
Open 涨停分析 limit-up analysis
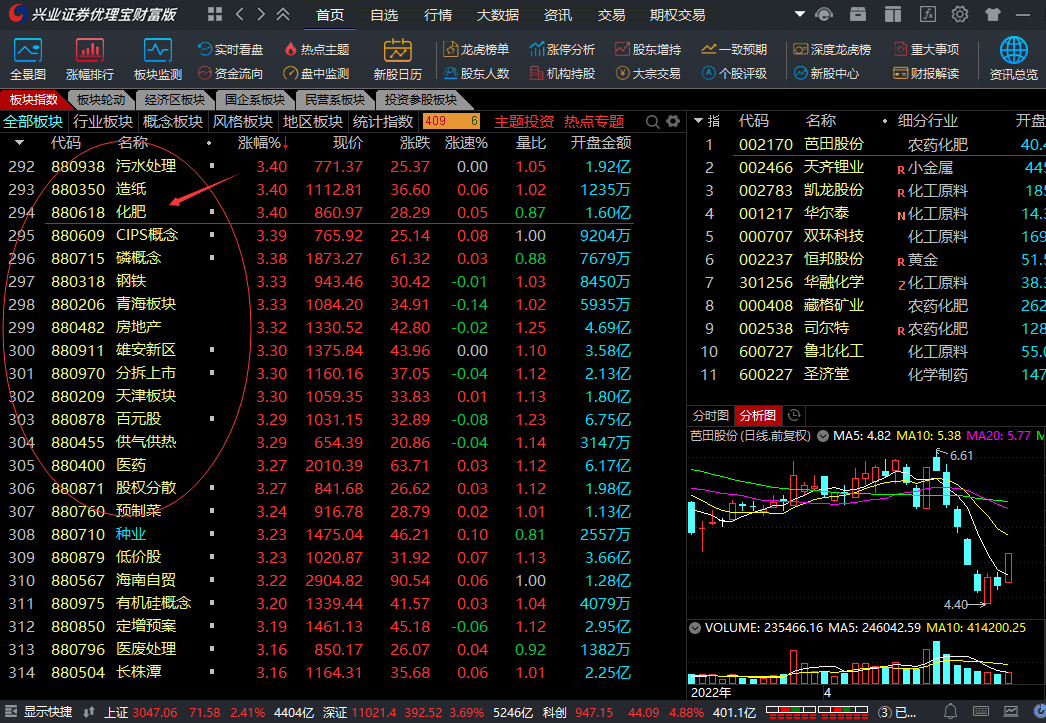pyautogui.click(x=562, y=49)
